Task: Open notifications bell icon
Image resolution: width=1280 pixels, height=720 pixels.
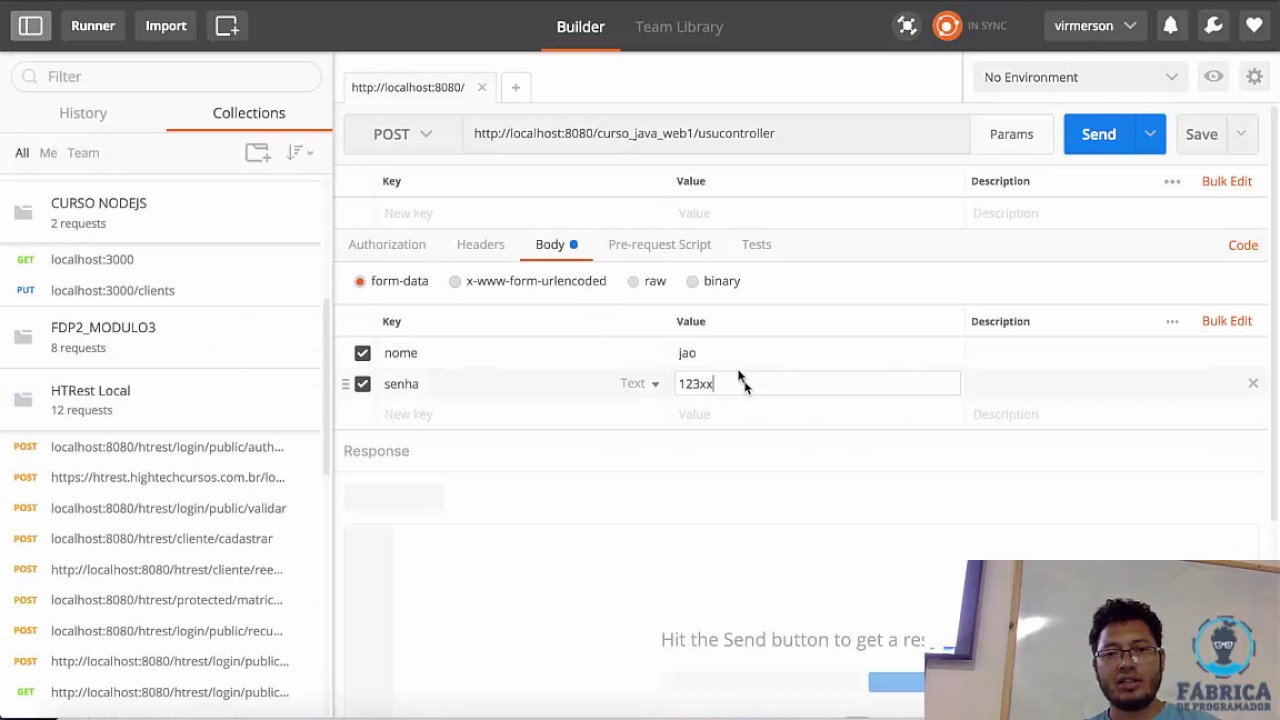Action: coord(1170,26)
